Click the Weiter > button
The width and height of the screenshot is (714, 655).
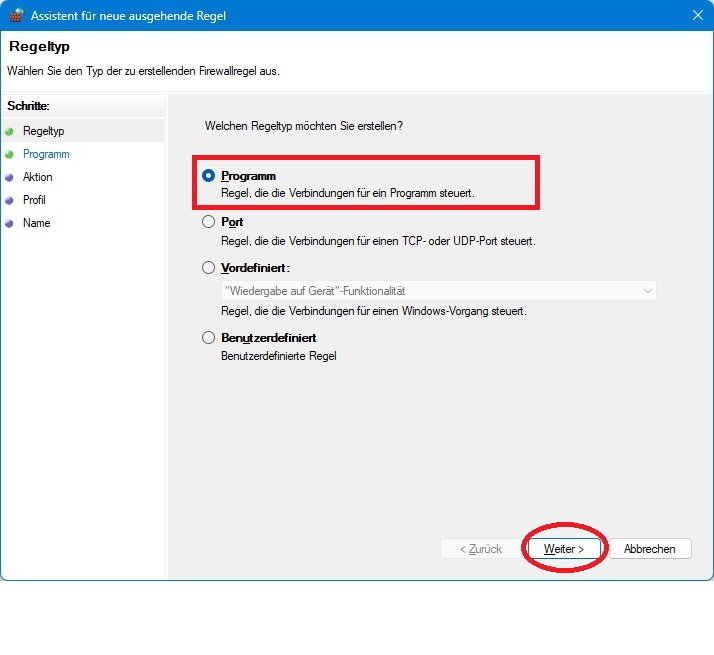[x=564, y=549]
